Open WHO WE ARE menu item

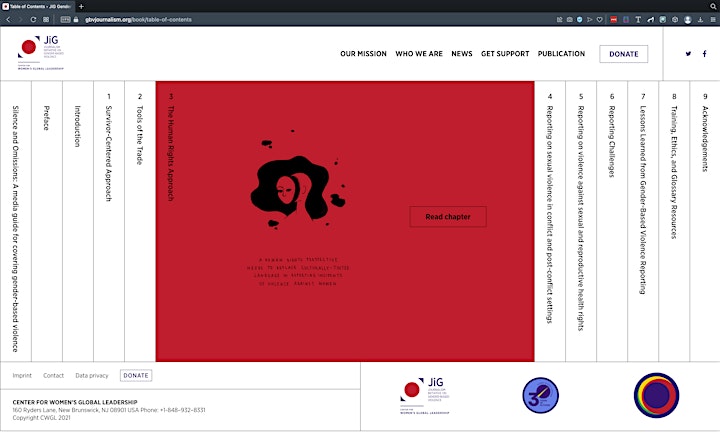(x=419, y=54)
